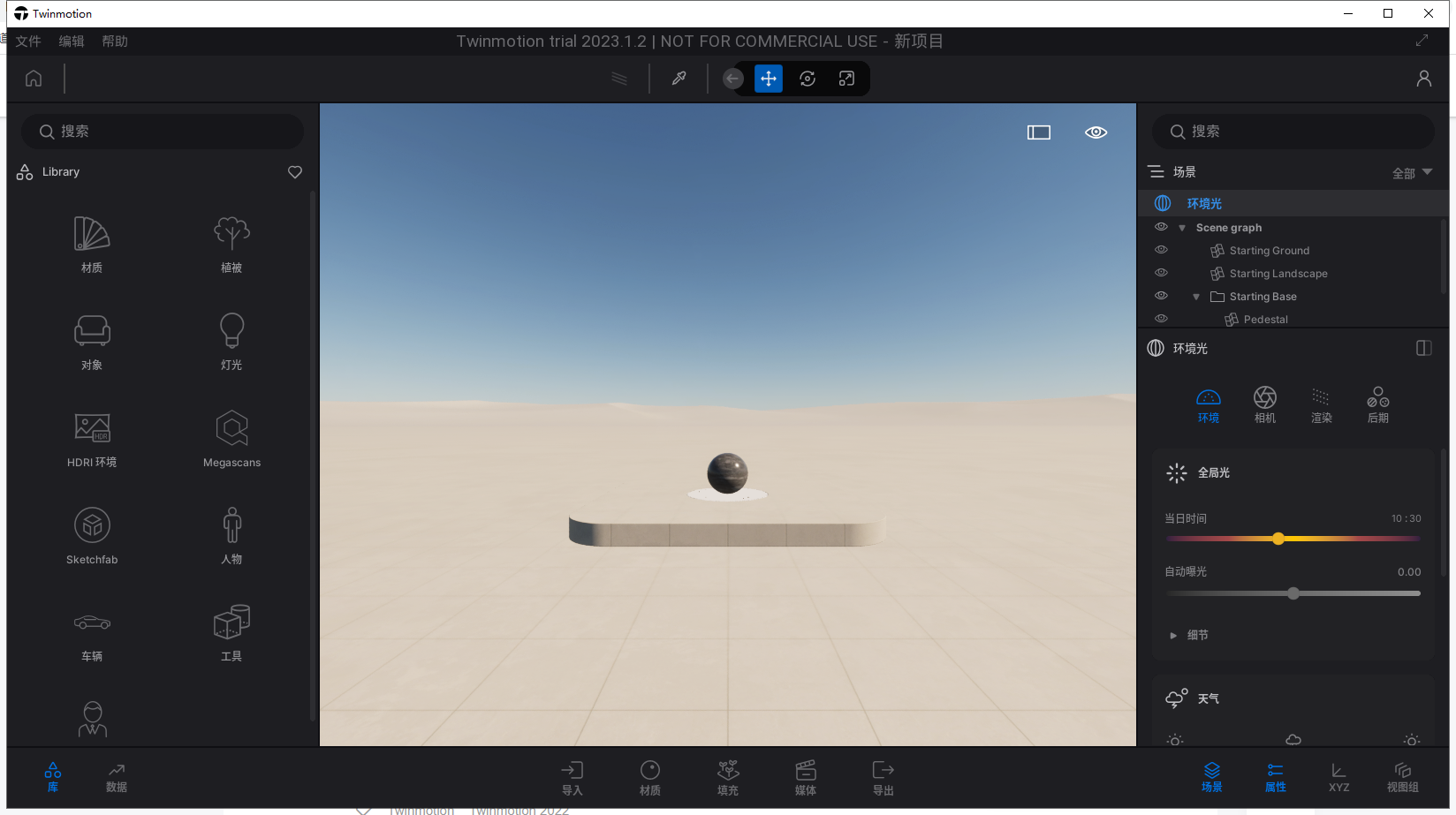Open the 编辑 edit menu
This screenshot has height=815, width=1456.
click(x=72, y=42)
